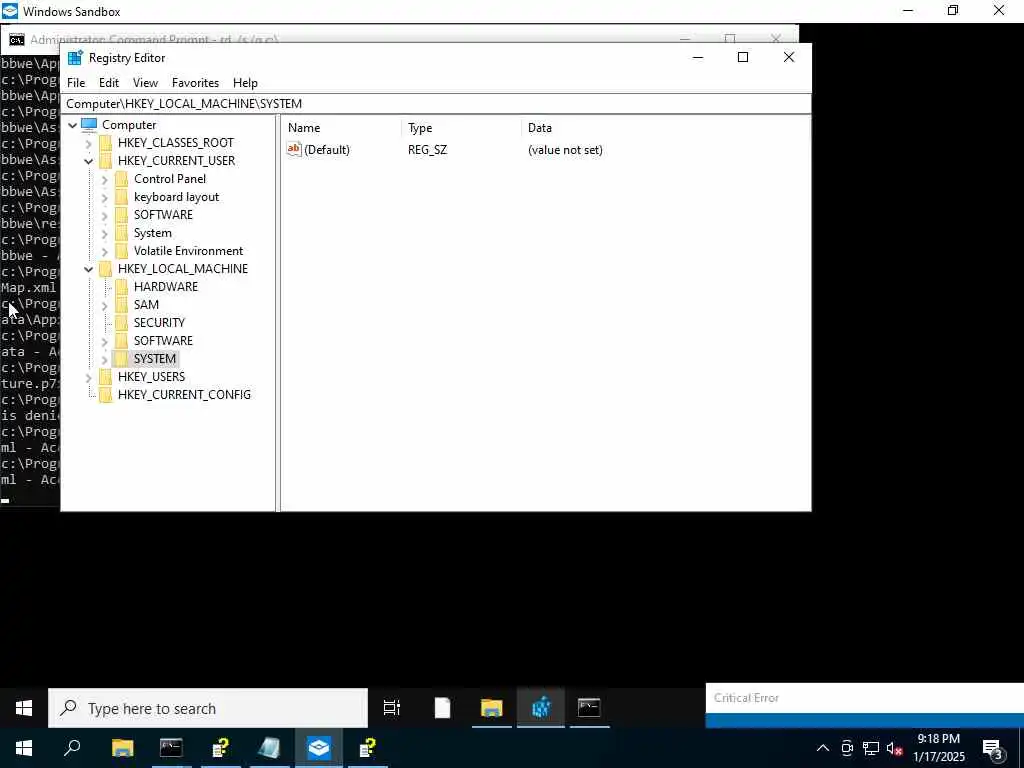Open the sandbox Start button
This screenshot has width=1024, height=768.
coord(24,708)
